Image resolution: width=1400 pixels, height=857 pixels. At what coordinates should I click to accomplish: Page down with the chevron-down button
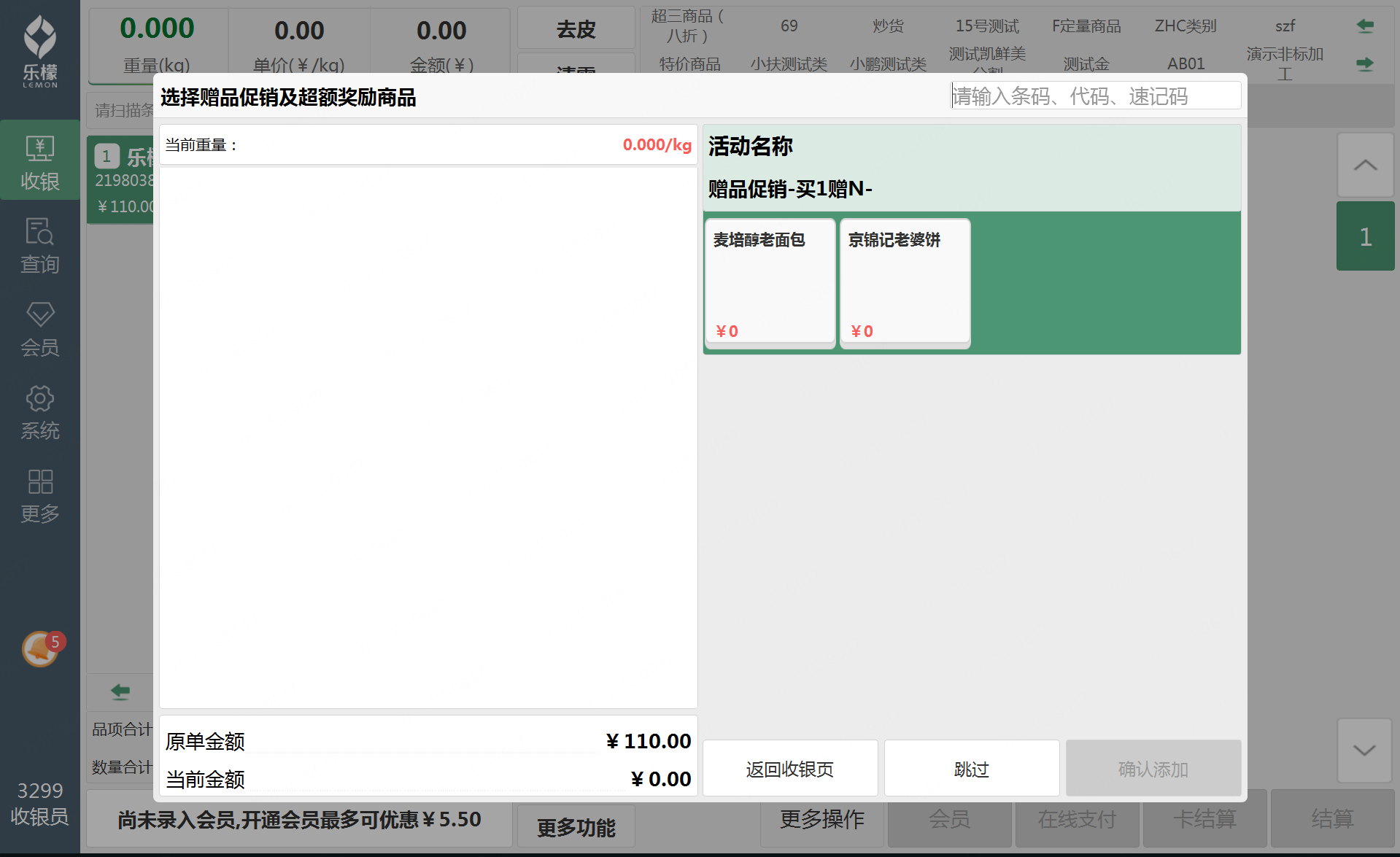click(x=1365, y=750)
